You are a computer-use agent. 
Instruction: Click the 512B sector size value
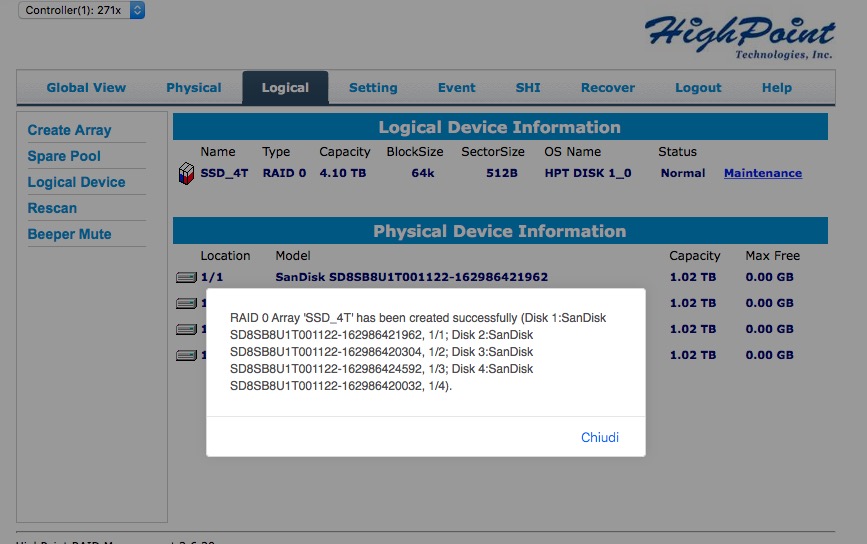click(502, 173)
